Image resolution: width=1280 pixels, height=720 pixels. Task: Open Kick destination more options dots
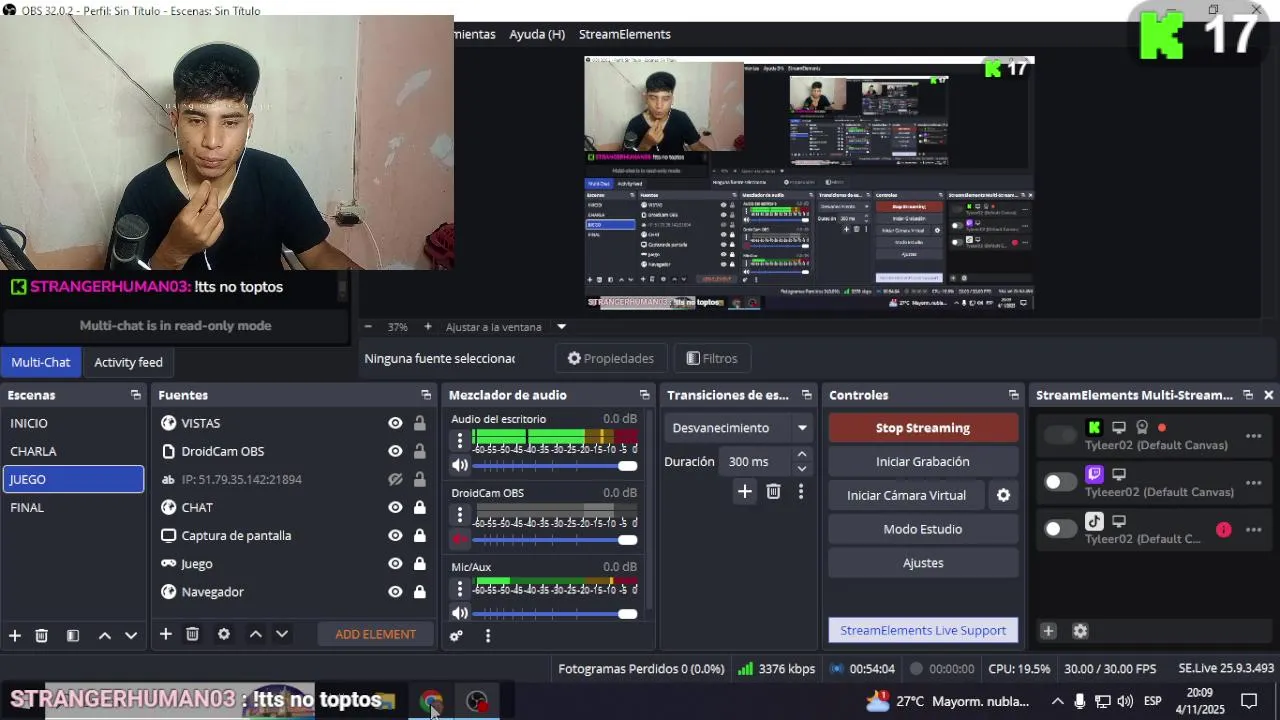pos(1253,436)
